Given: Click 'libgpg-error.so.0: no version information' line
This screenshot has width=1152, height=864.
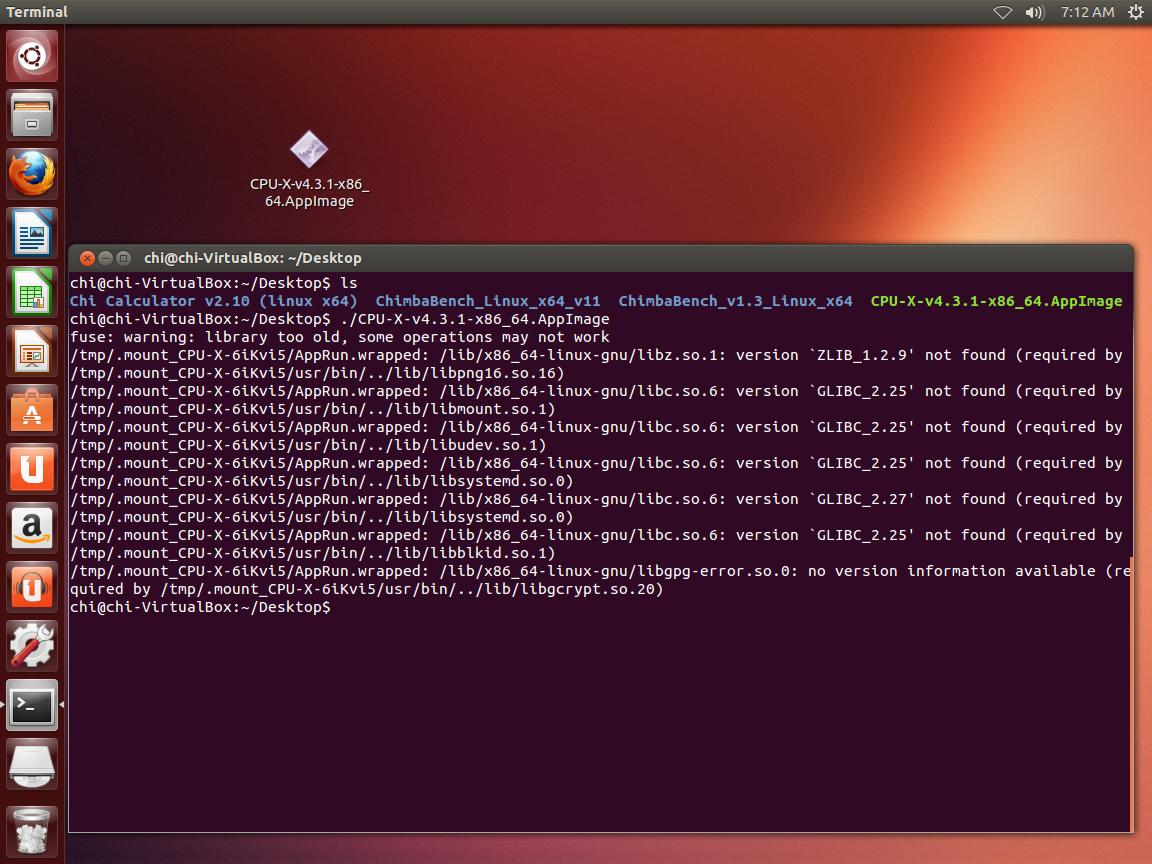Looking at the screenshot, I should [x=600, y=571].
